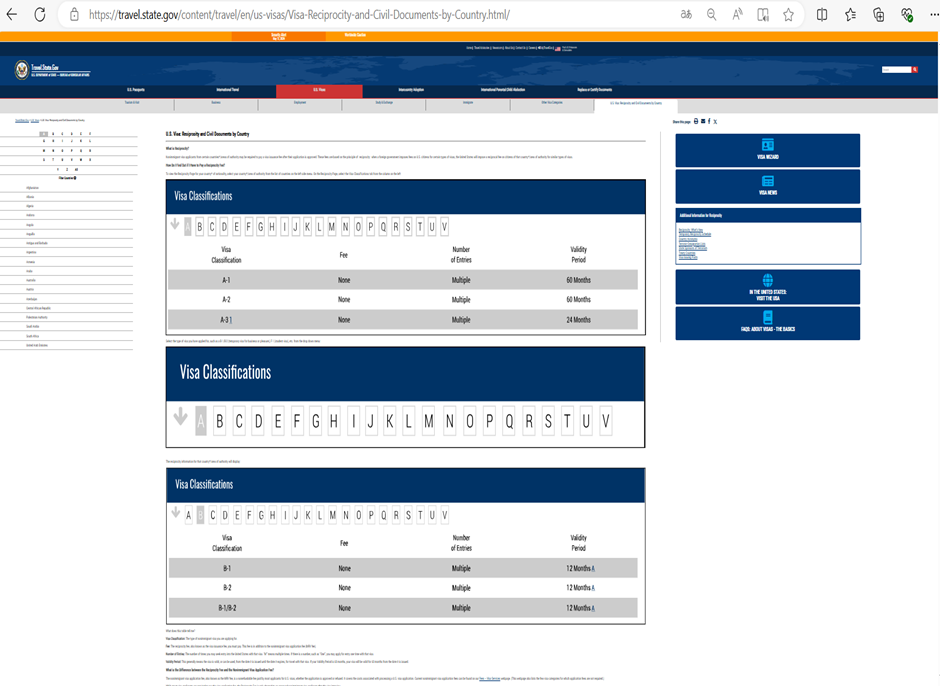Open the Visa News tile
940x686 pixels.
[x=767, y=186]
